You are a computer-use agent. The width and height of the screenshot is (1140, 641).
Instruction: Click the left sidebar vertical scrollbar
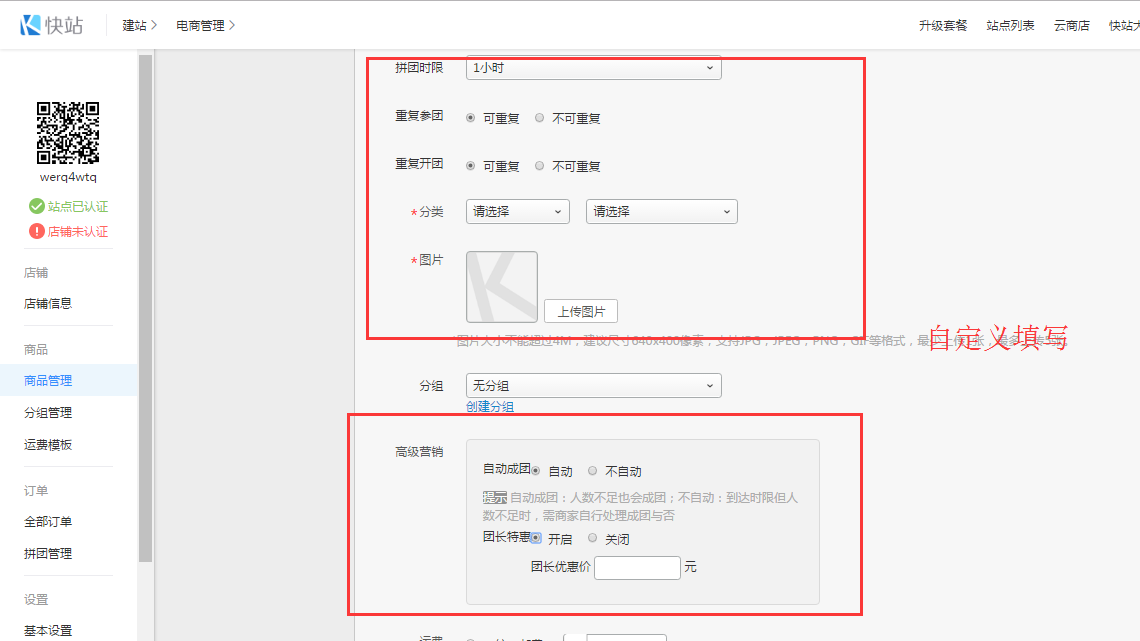[145, 300]
